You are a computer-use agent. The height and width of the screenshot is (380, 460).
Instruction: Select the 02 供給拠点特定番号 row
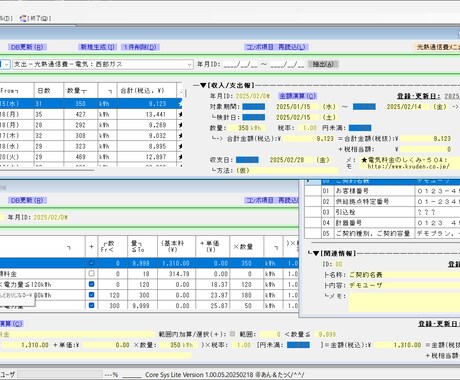pyautogui.click(x=382, y=202)
